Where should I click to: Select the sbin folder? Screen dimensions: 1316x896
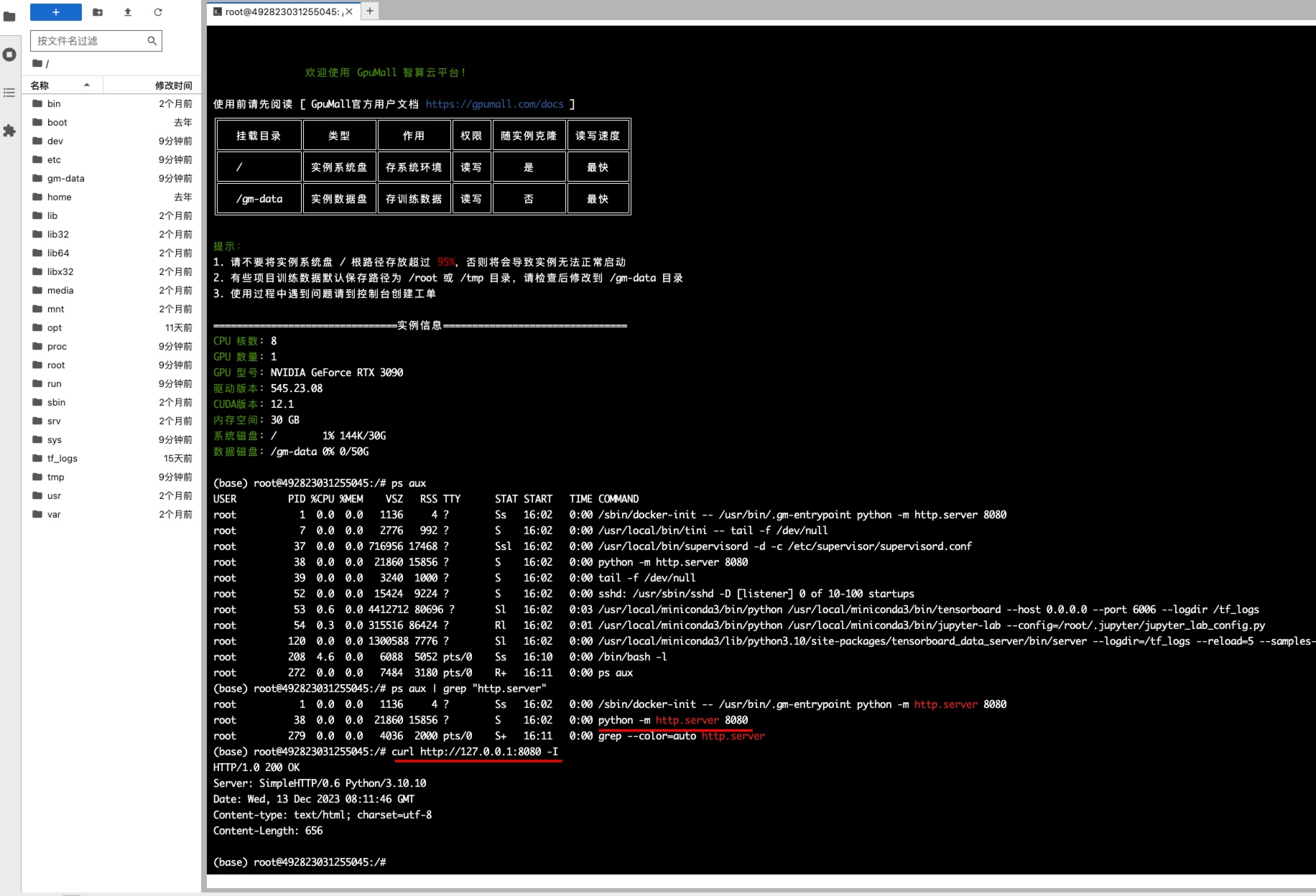(x=112, y=403)
